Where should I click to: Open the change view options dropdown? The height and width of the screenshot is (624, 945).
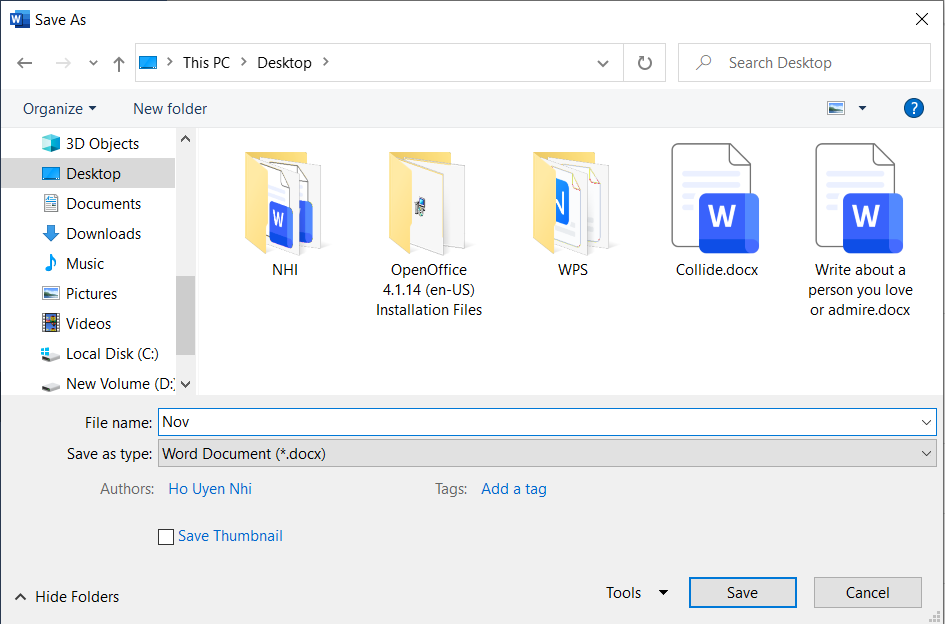tap(861, 107)
